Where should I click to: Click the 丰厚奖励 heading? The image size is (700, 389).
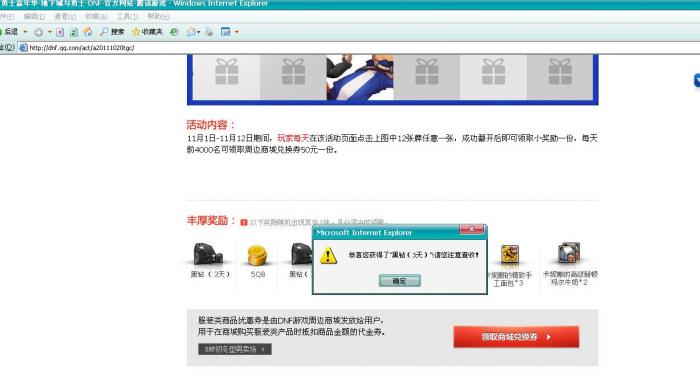211,221
